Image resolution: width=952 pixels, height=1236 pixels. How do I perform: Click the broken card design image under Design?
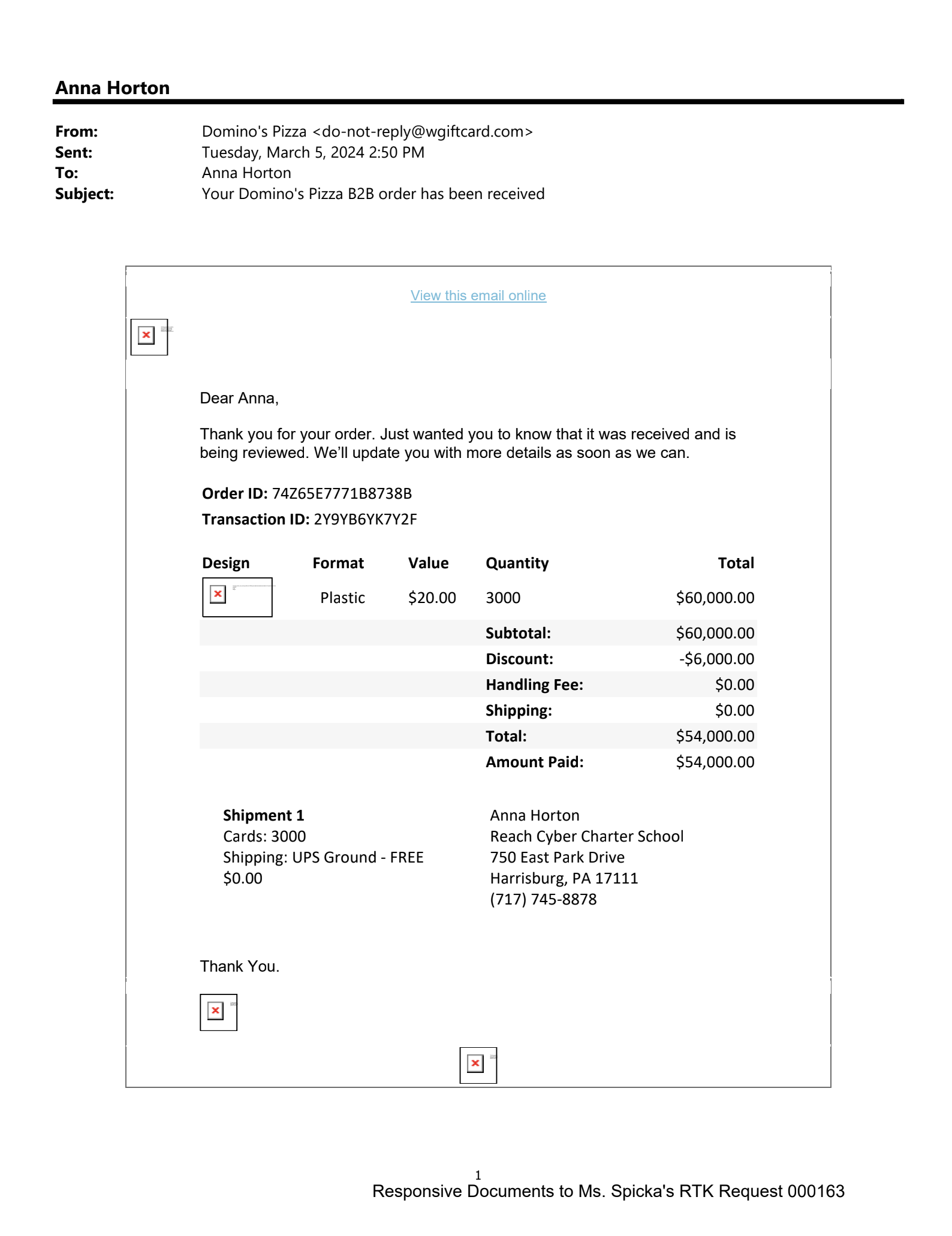pyautogui.click(x=237, y=597)
